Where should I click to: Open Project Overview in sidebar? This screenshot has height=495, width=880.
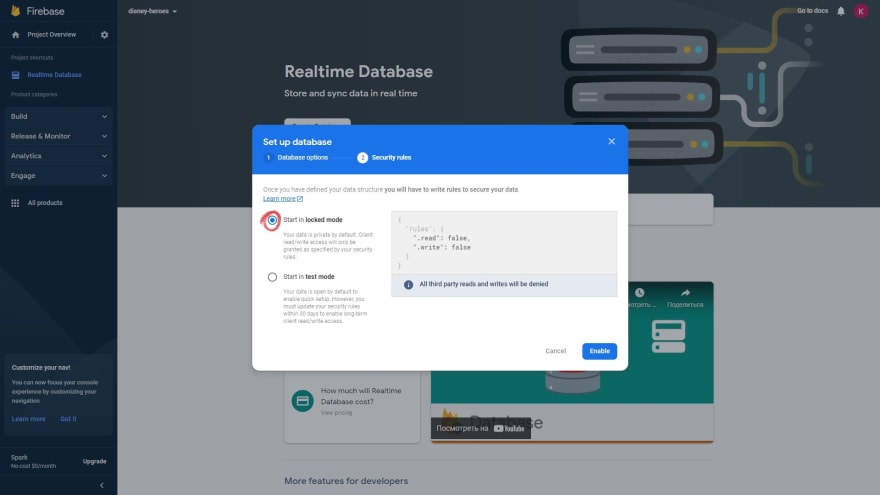[x=52, y=35]
